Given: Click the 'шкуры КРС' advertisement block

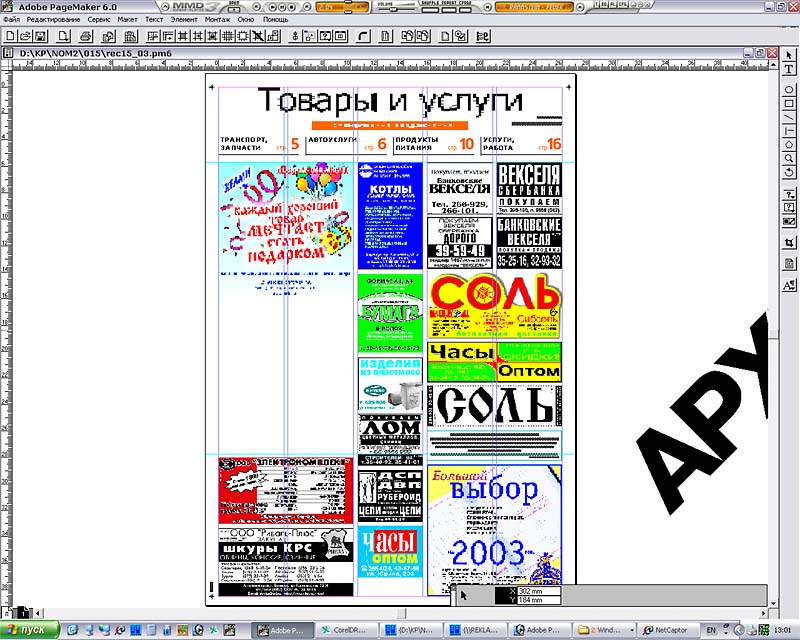Looking at the screenshot, I should pyautogui.click(x=286, y=562).
